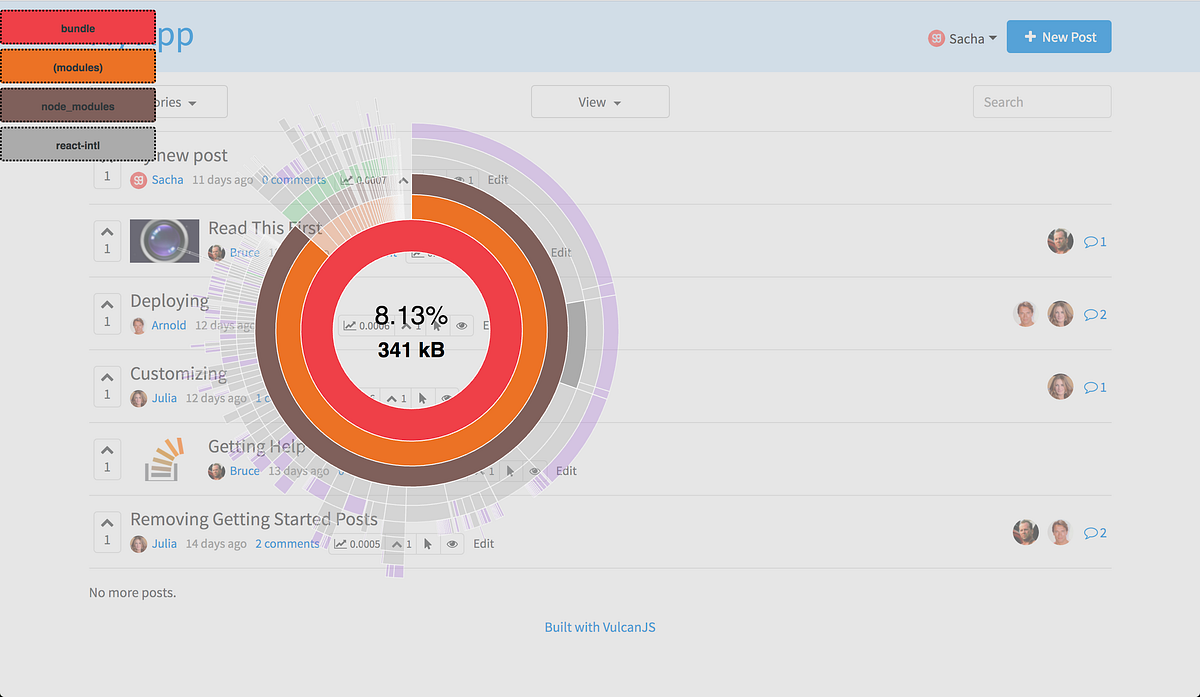
Task: Upvote the Deploying post
Action: tap(107, 314)
